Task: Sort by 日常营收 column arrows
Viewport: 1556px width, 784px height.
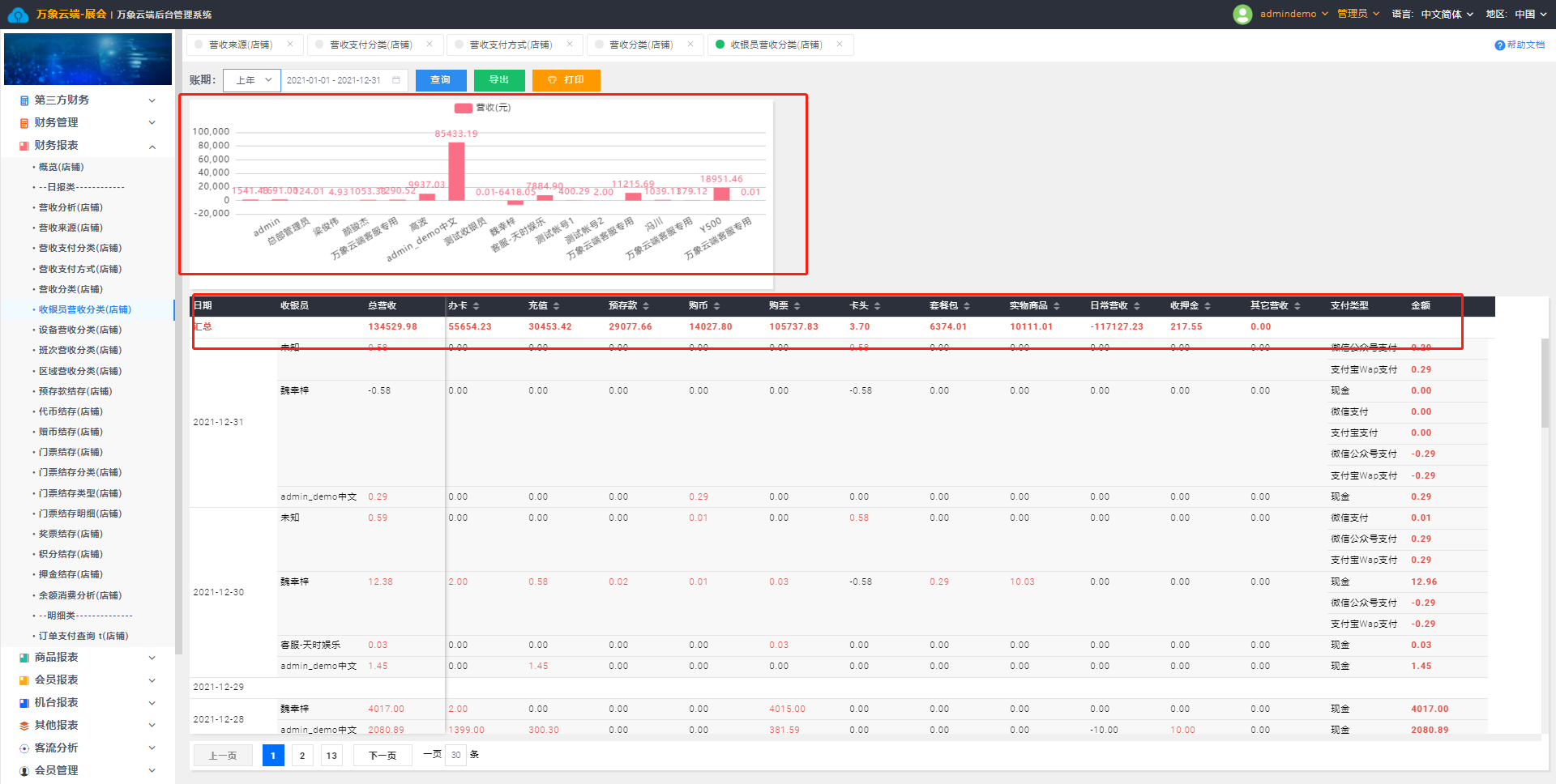Action: pos(1137,306)
